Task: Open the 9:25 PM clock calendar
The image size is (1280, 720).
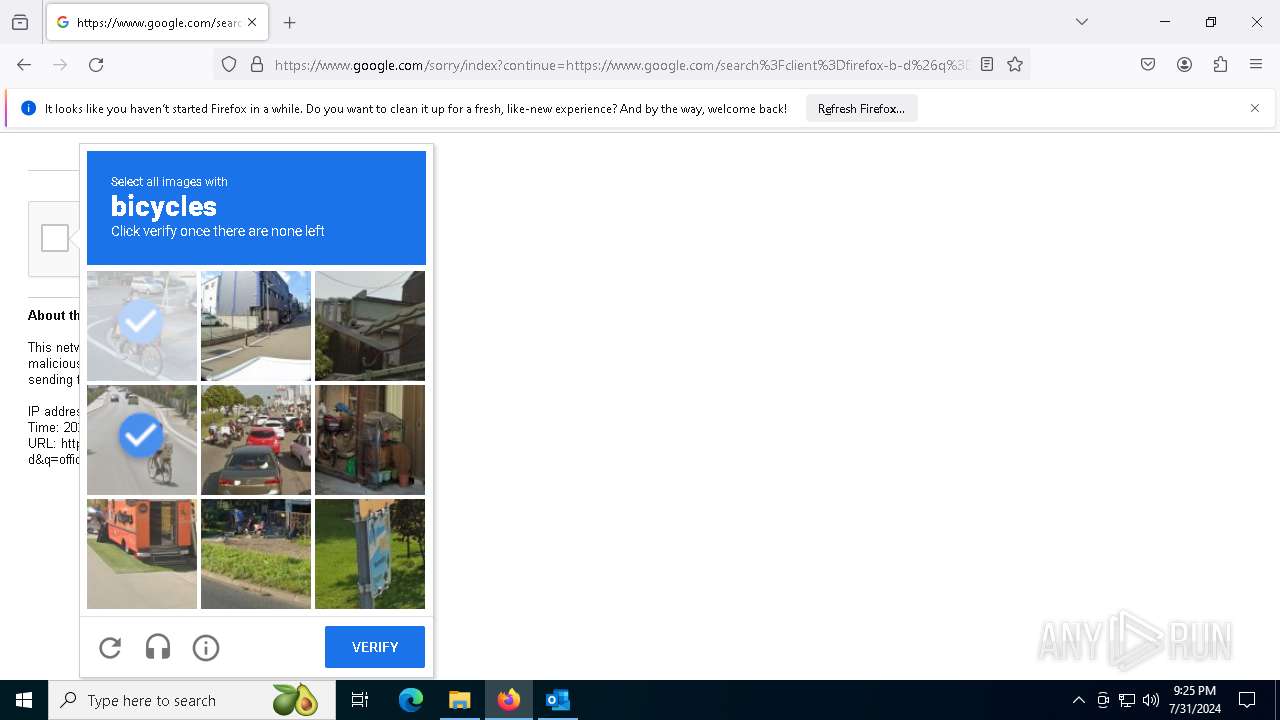Action: [1195, 700]
